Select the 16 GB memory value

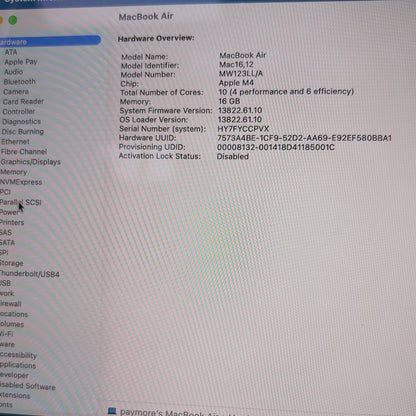pos(229,101)
